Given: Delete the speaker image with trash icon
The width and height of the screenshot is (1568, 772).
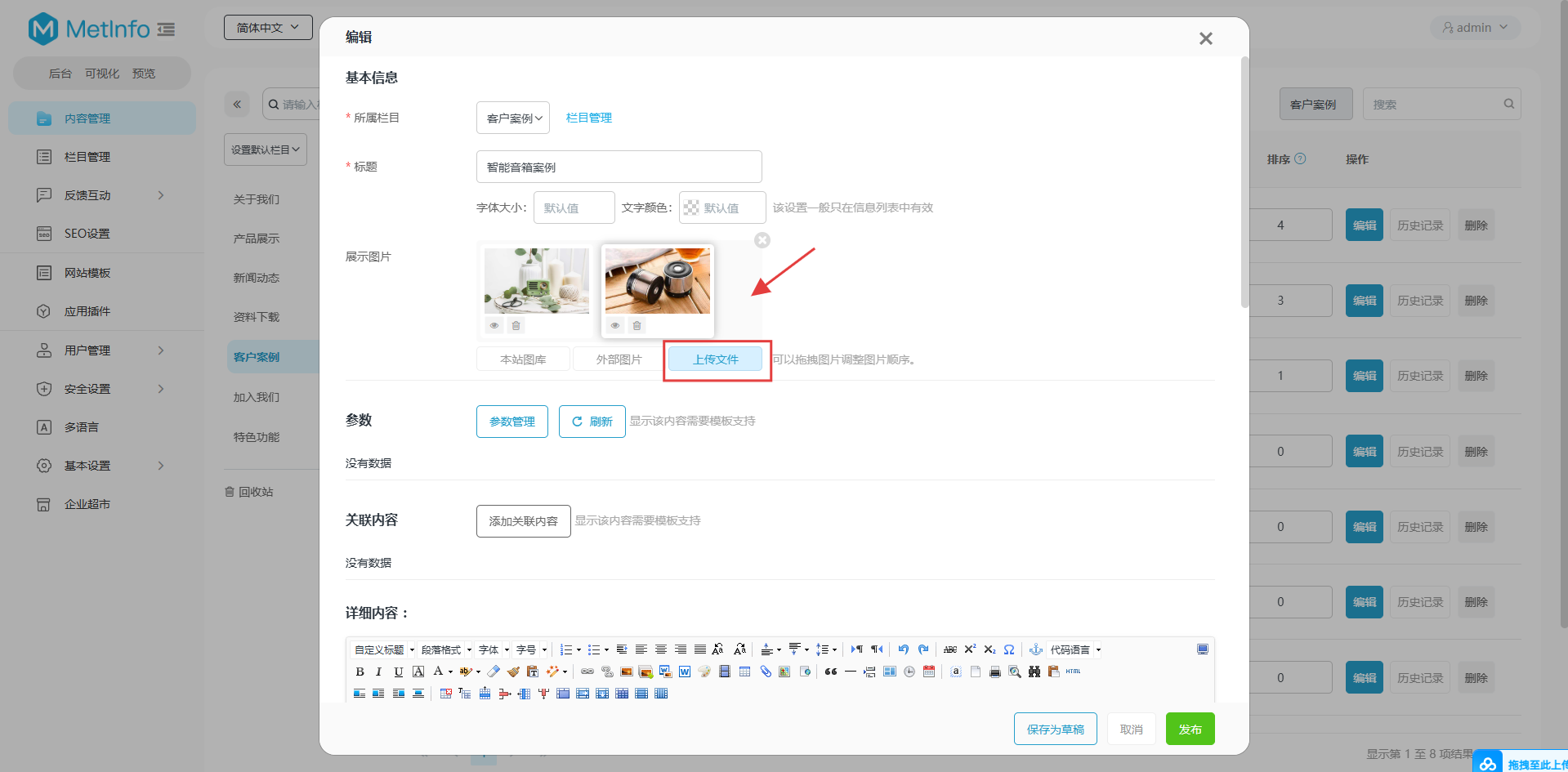Looking at the screenshot, I should coord(637,326).
